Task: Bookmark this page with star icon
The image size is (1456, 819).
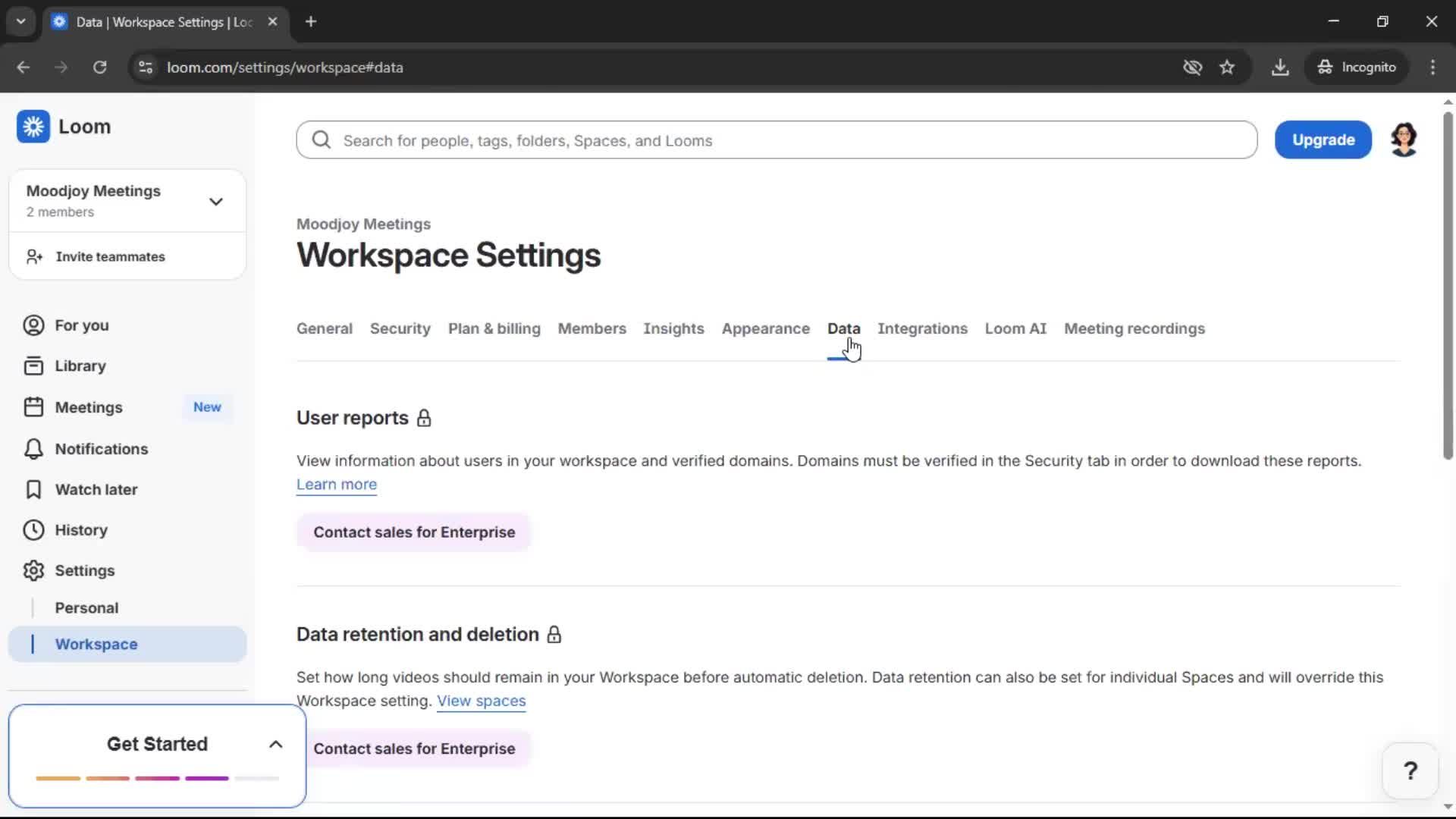Action: (1227, 67)
